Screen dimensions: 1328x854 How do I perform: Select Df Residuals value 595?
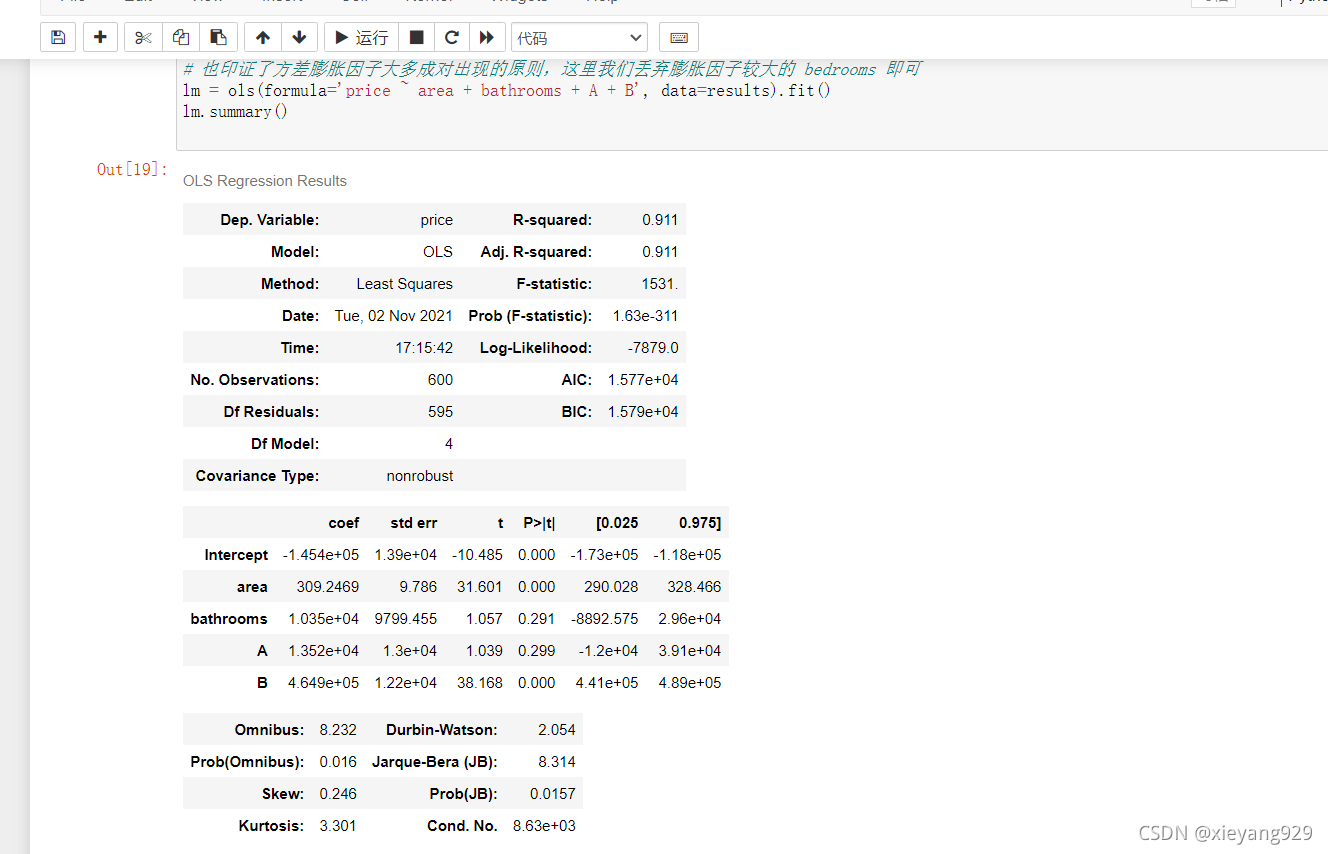point(440,412)
